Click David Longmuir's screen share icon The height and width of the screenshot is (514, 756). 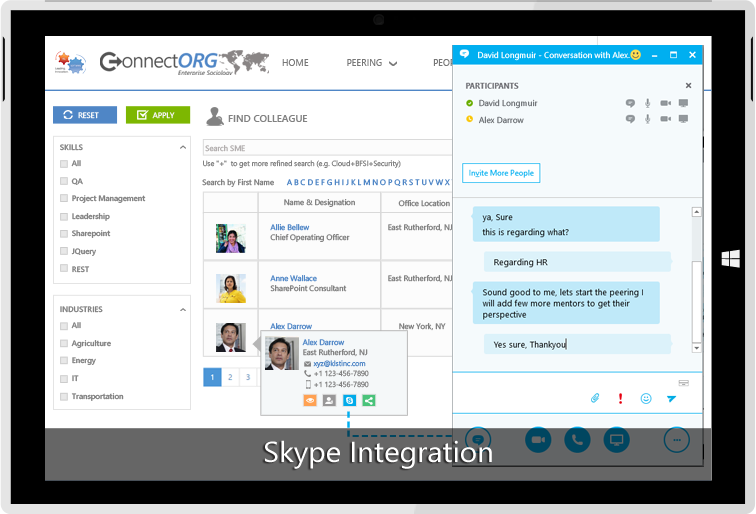point(683,103)
